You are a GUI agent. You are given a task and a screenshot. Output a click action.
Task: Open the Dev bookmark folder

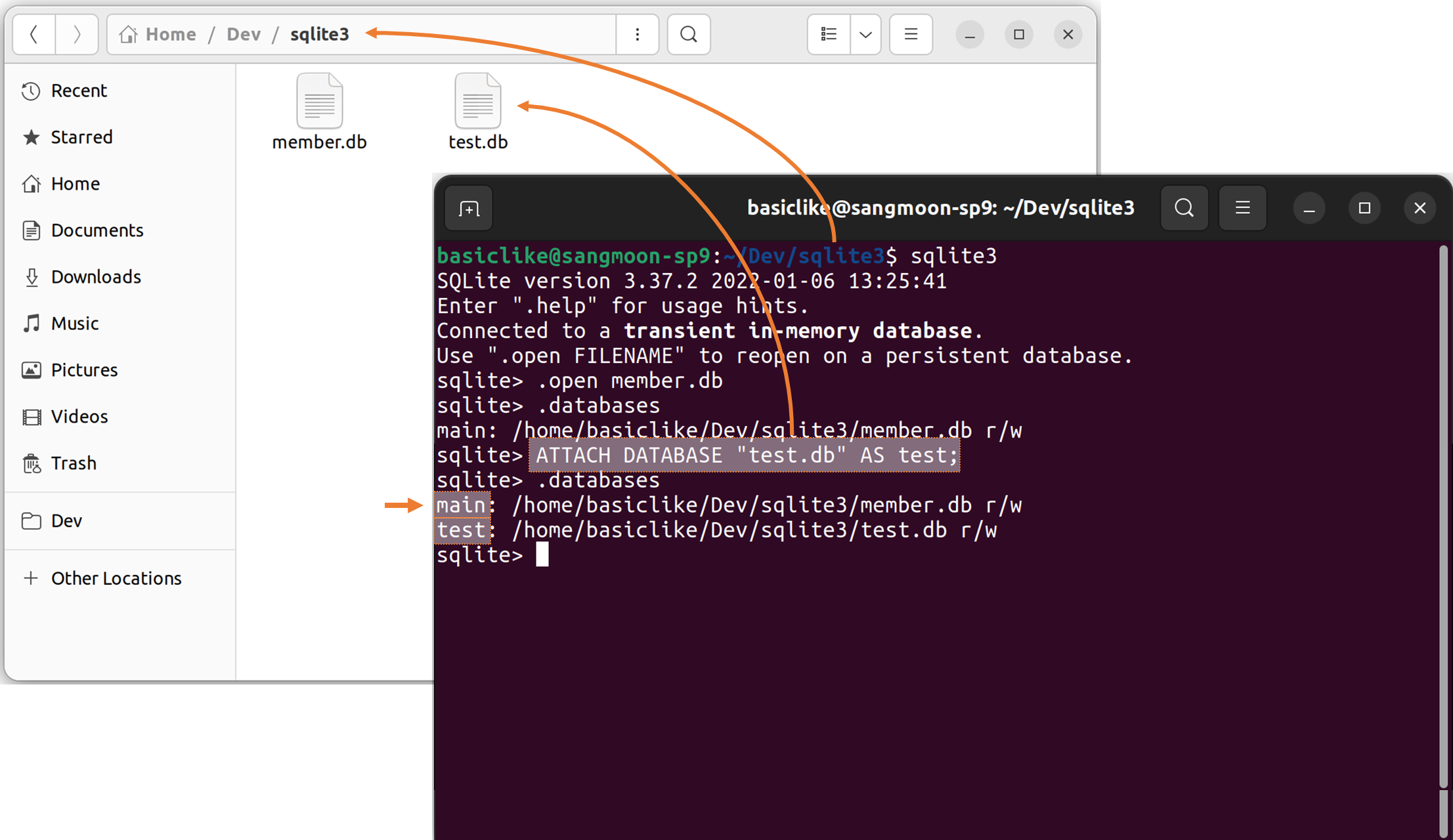(x=66, y=521)
